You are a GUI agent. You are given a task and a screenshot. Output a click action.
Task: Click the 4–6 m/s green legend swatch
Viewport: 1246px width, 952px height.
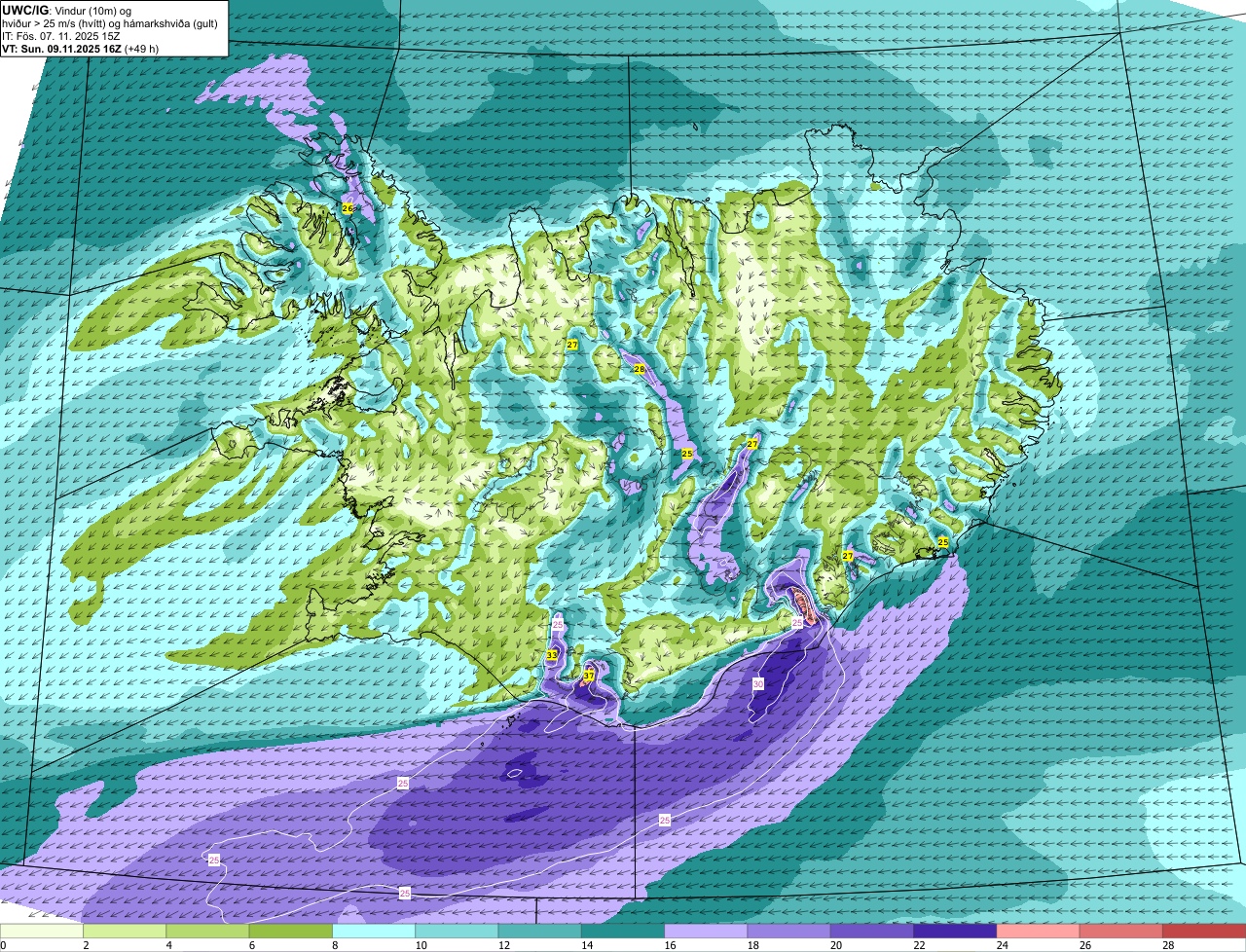[x=207, y=932]
